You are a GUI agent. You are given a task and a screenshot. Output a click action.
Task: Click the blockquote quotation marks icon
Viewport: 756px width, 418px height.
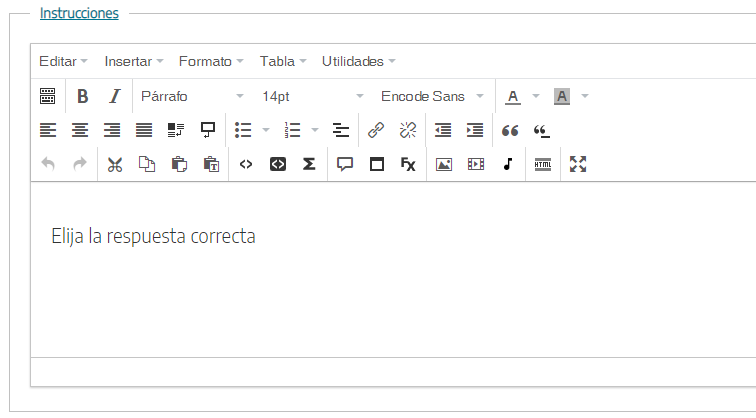pos(510,130)
